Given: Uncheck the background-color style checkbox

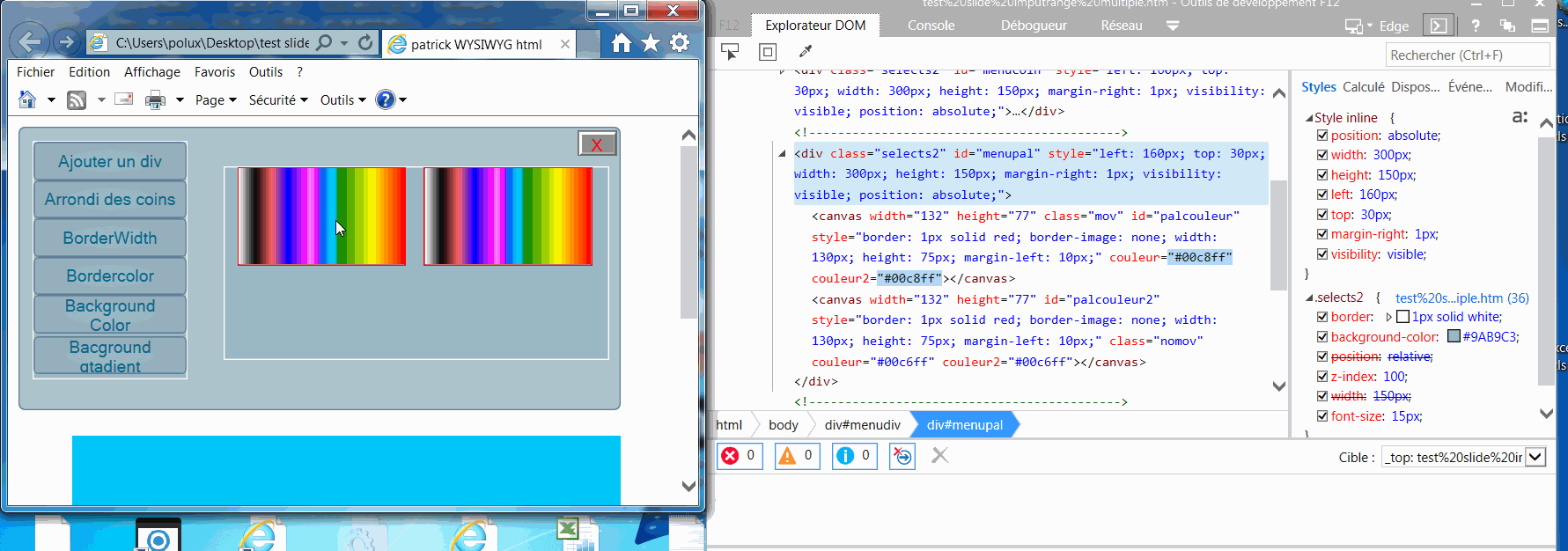Looking at the screenshot, I should click(x=1322, y=336).
